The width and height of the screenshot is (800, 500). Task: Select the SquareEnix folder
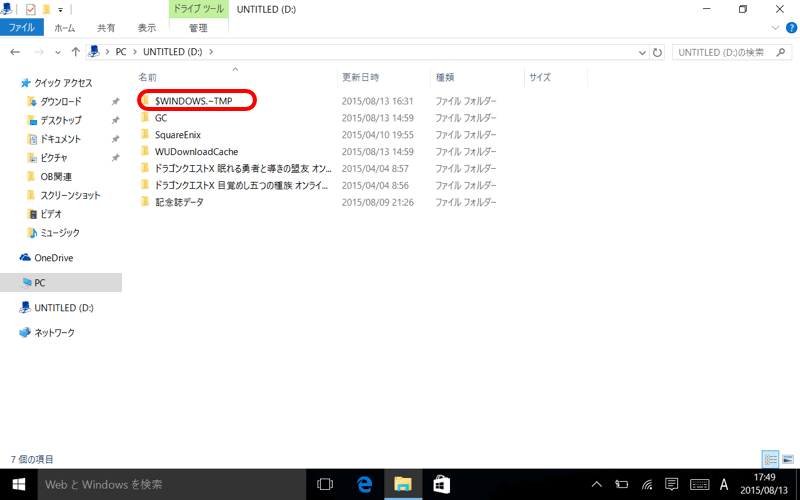tap(178, 134)
